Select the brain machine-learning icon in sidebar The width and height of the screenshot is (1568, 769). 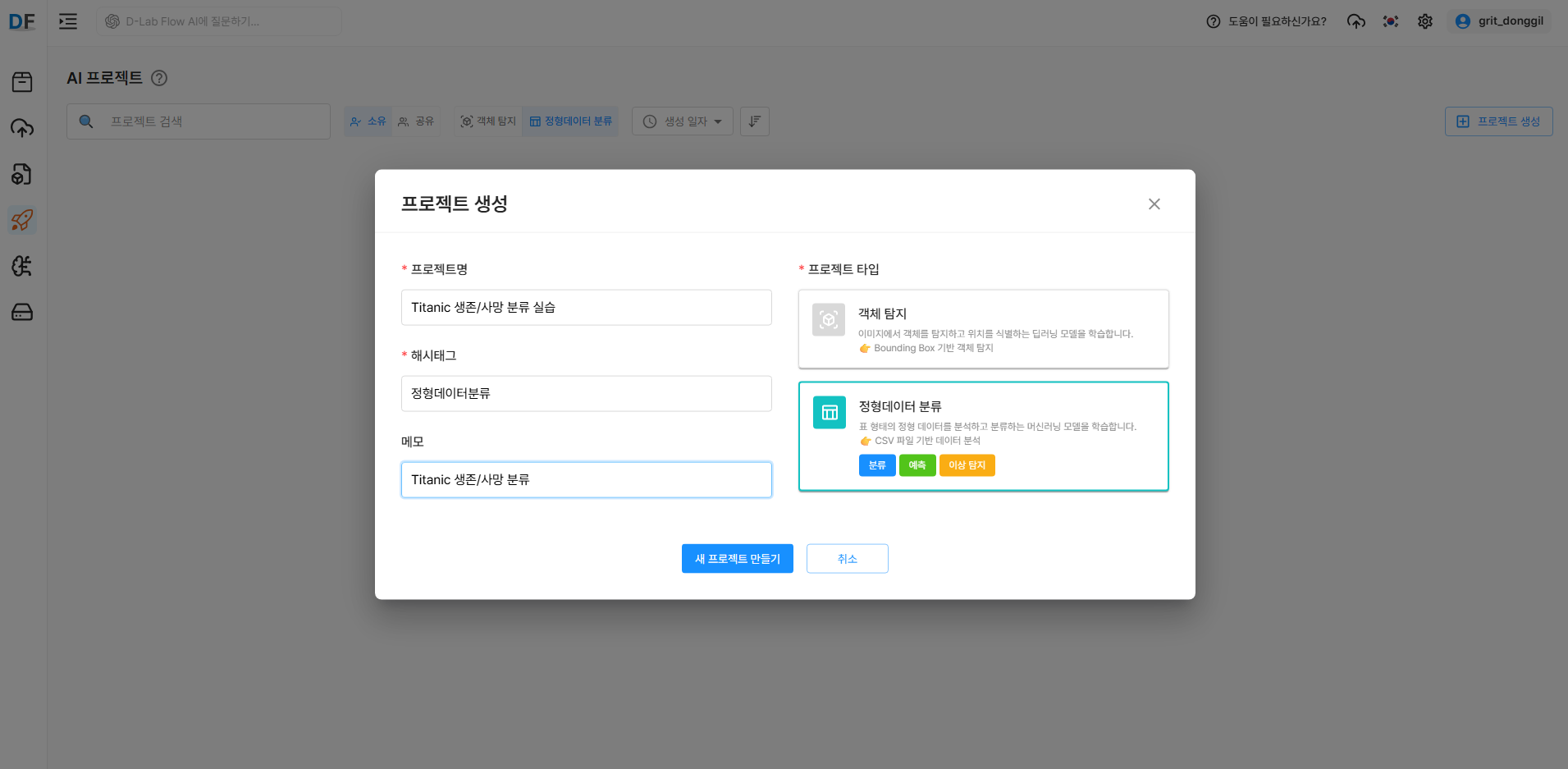tap(22, 266)
